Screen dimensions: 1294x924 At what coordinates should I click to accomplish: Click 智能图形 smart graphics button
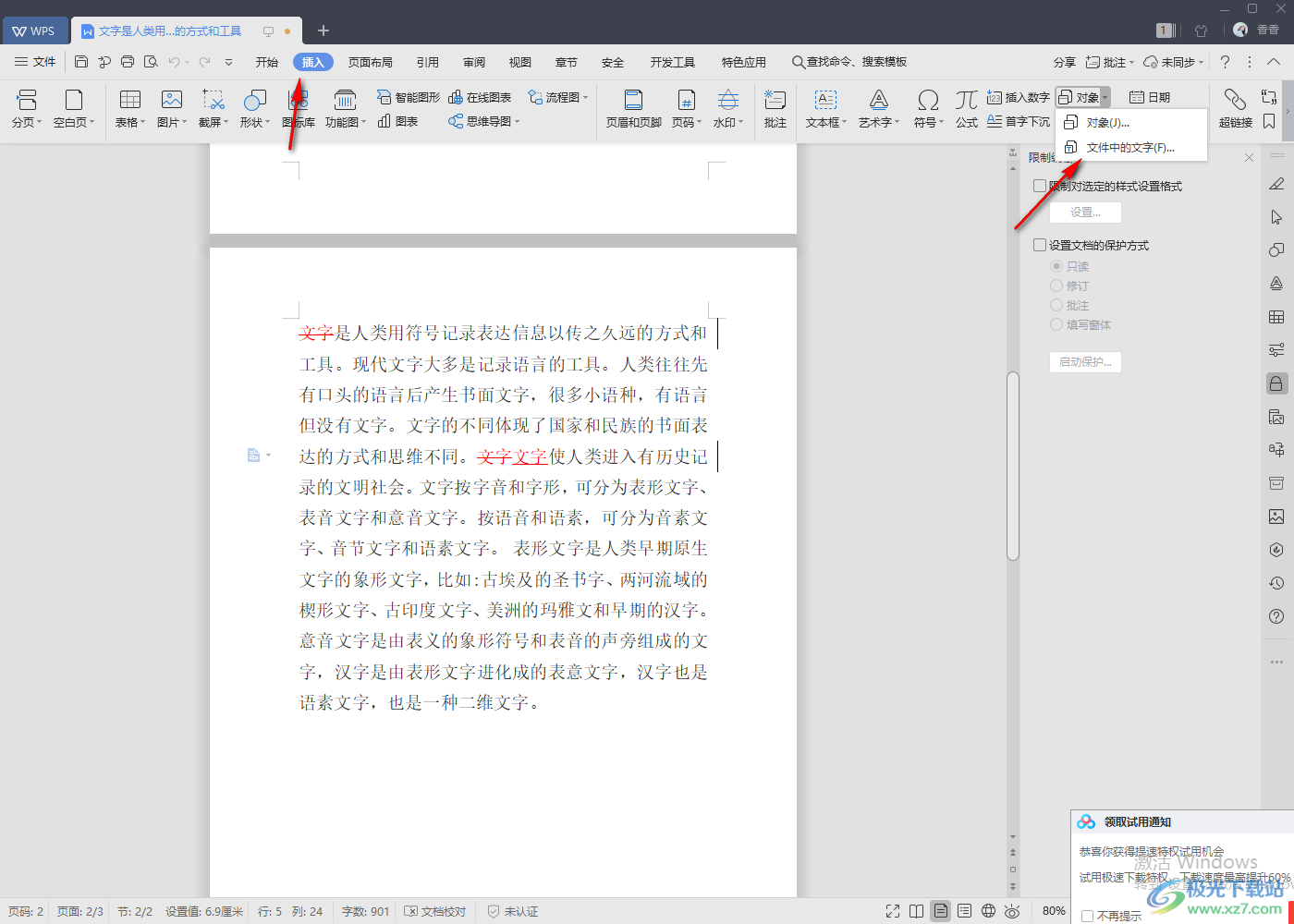tap(409, 97)
